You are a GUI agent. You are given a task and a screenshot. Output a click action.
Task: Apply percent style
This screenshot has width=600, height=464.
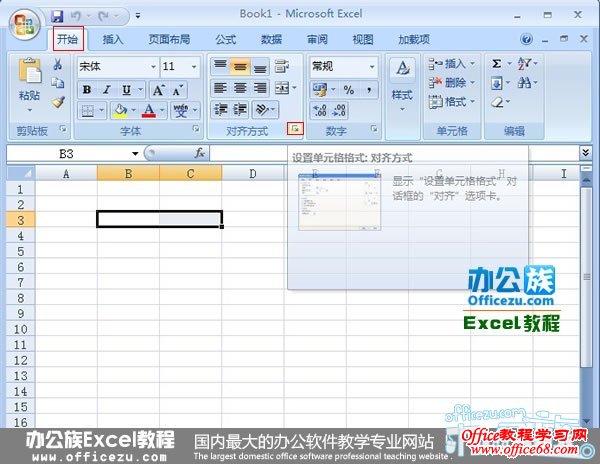349,90
